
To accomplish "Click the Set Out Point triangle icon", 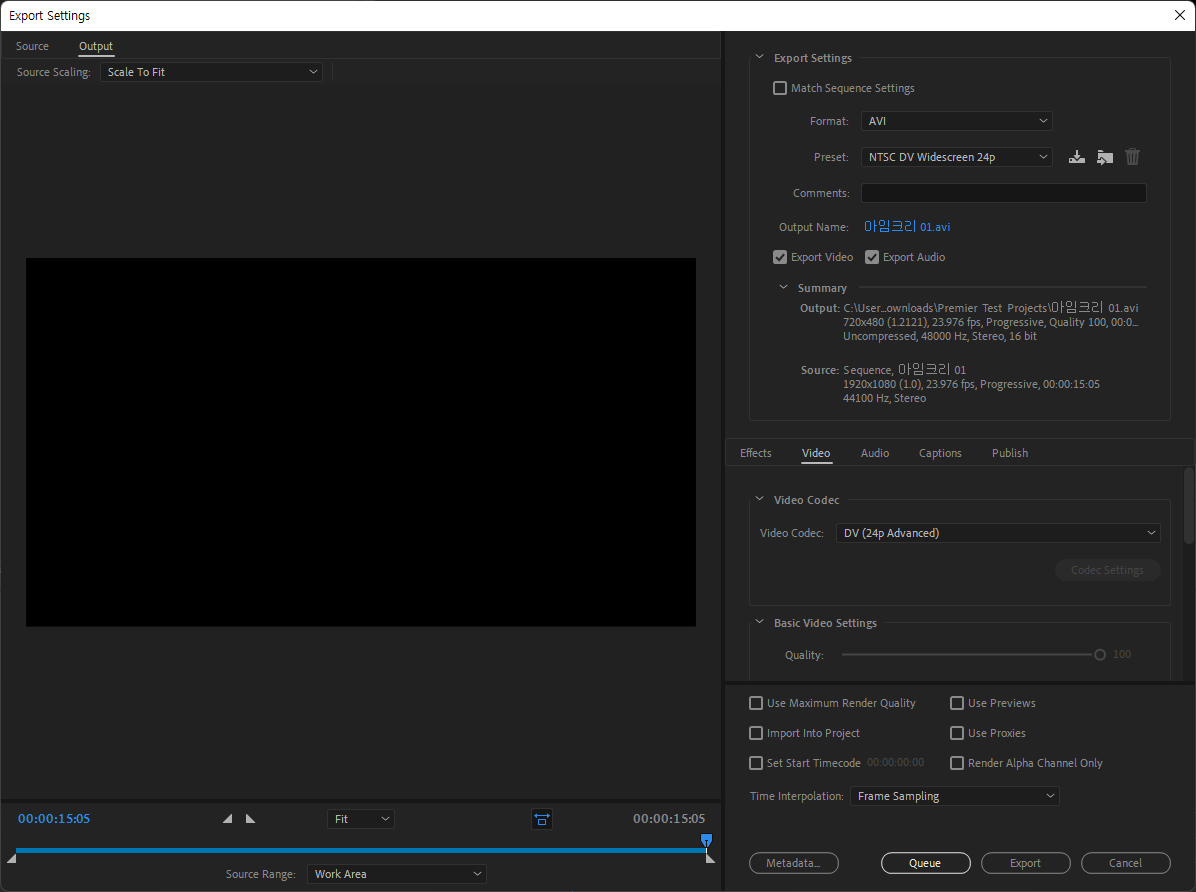I will (x=250, y=819).
